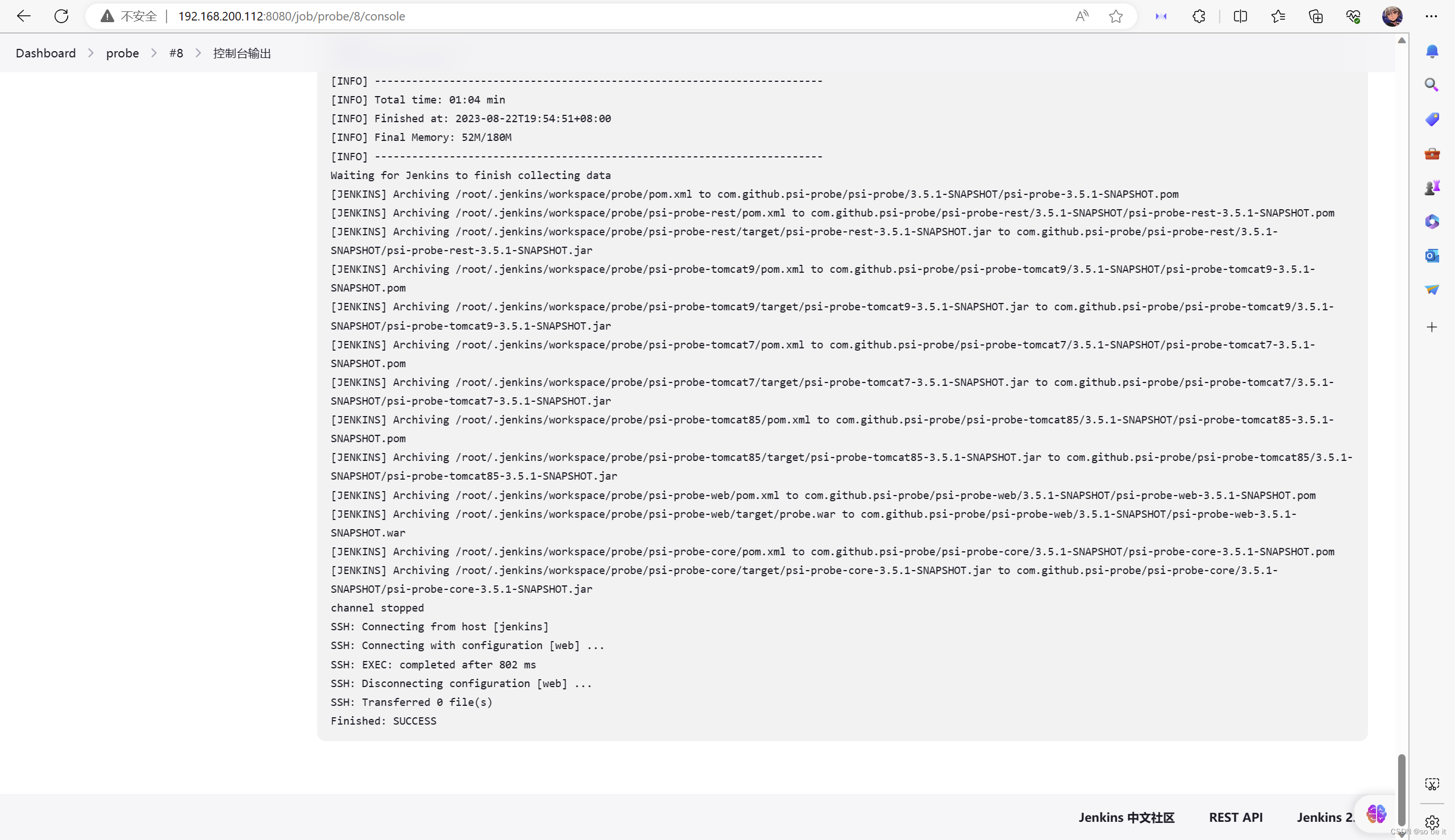1455x840 pixels.
Task: Open the browser extensions menu
Action: pos(1199,16)
